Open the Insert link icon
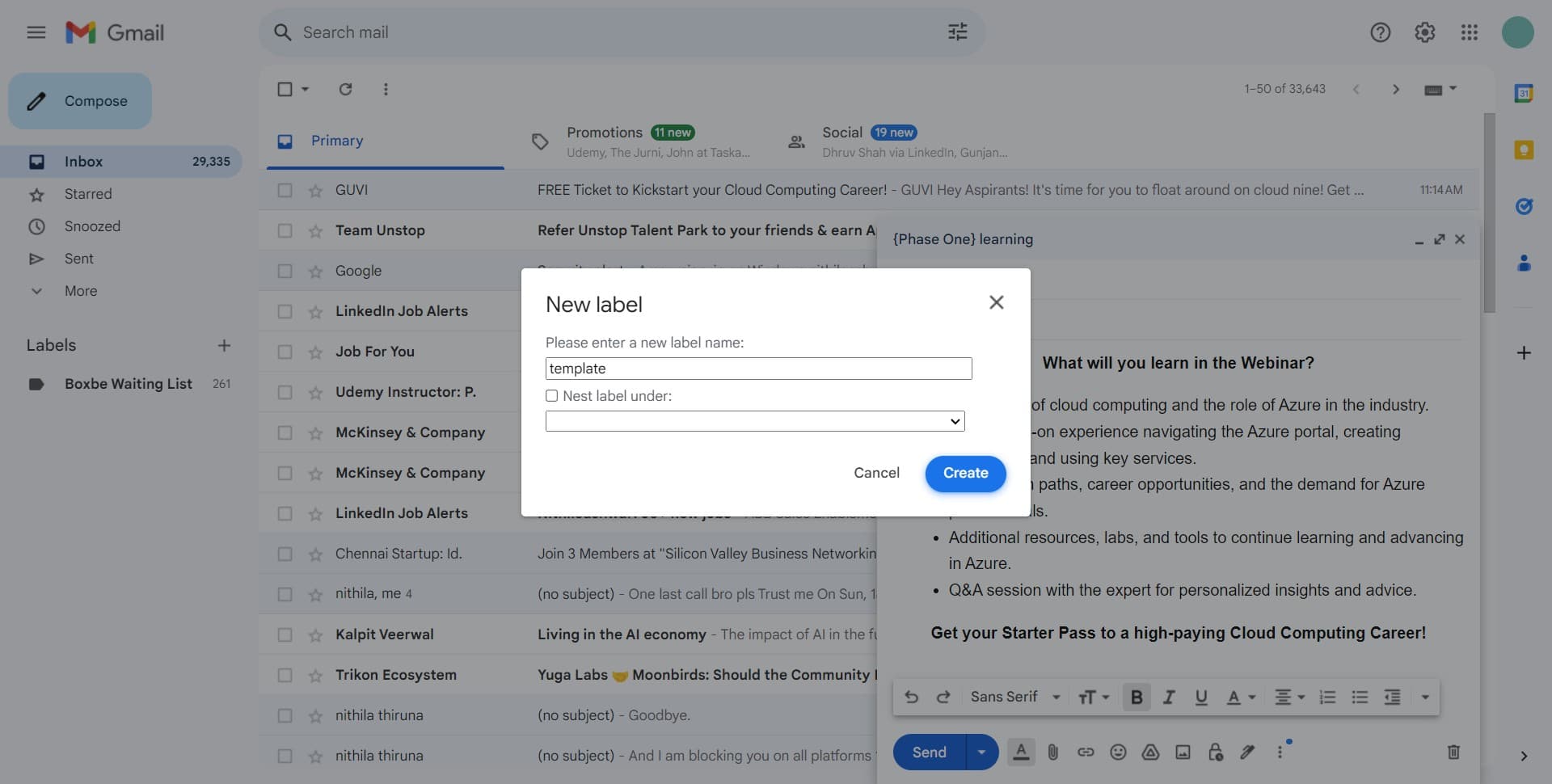The height and width of the screenshot is (784, 1552). click(x=1086, y=752)
